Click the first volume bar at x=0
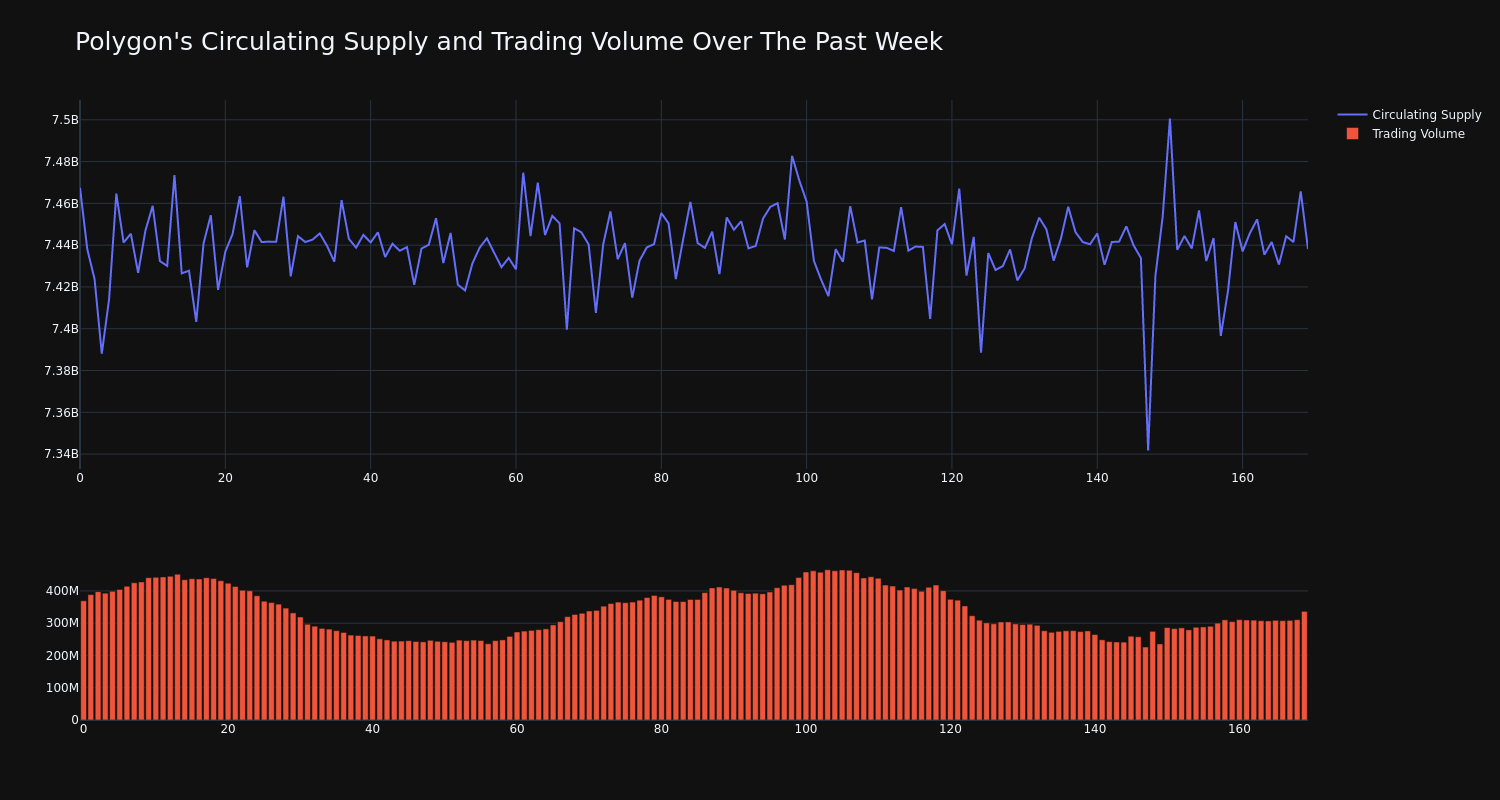Screen dimensions: 1500x800 coord(83,660)
